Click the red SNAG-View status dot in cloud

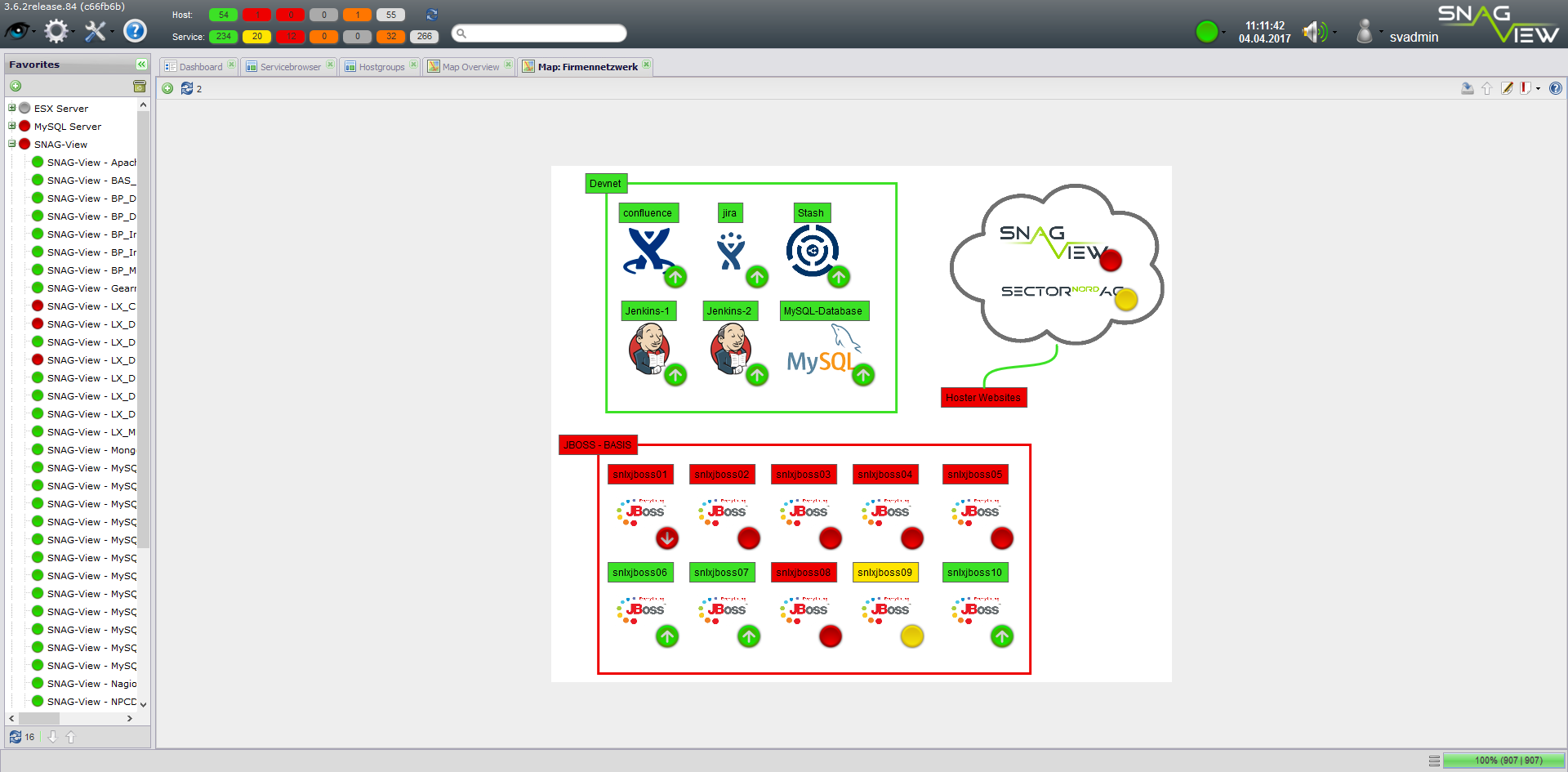pyautogui.click(x=1111, y=261)
